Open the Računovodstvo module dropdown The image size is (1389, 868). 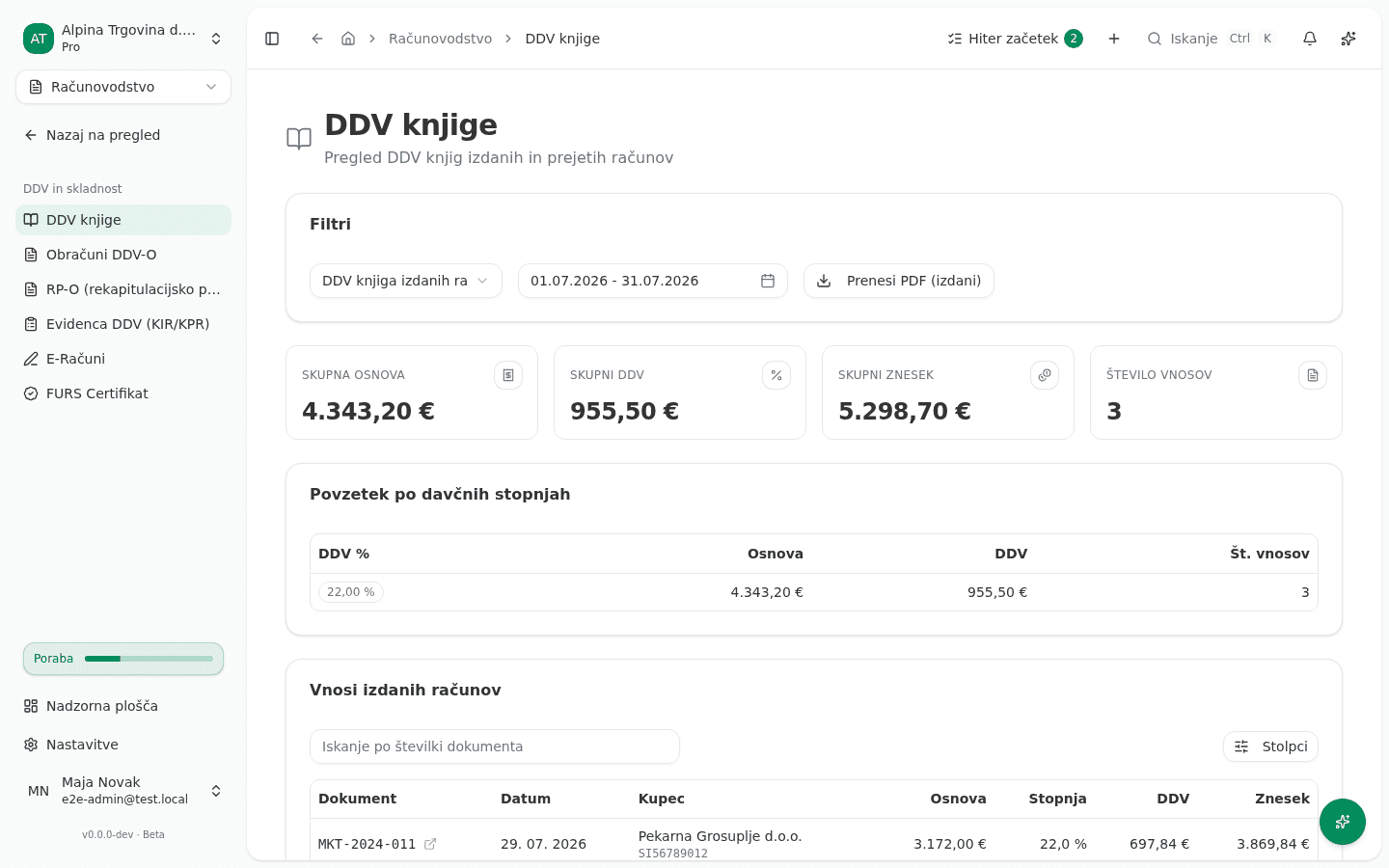[x=123, y=87]
